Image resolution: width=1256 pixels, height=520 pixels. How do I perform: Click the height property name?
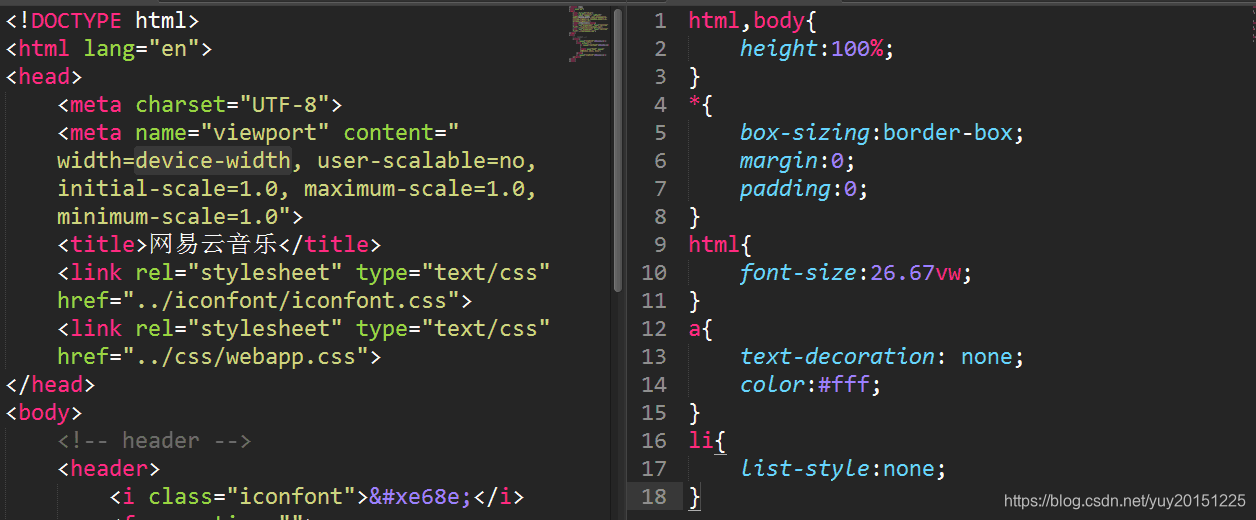coord(779,48)
